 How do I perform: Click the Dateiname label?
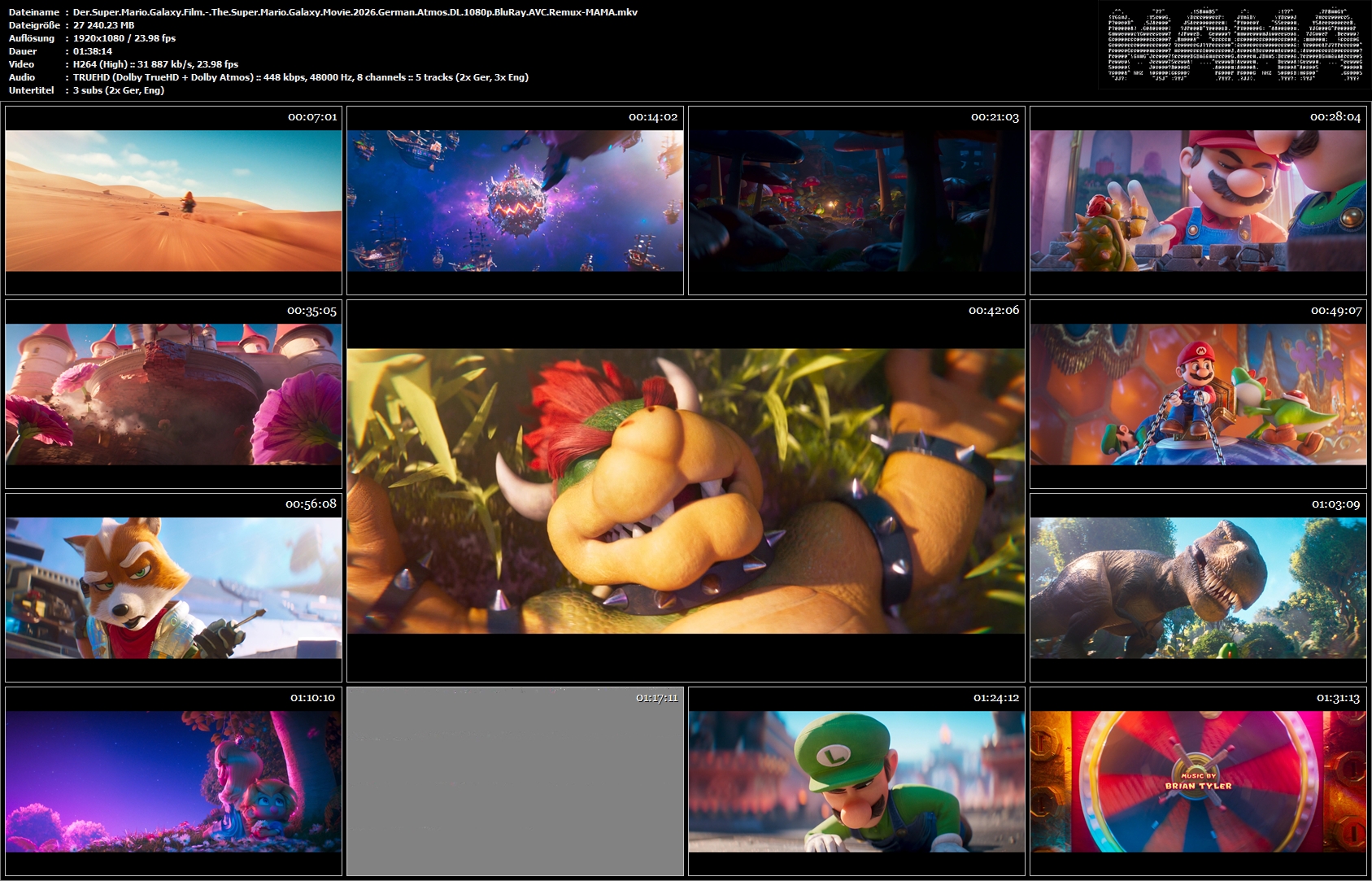pos(34,12)
